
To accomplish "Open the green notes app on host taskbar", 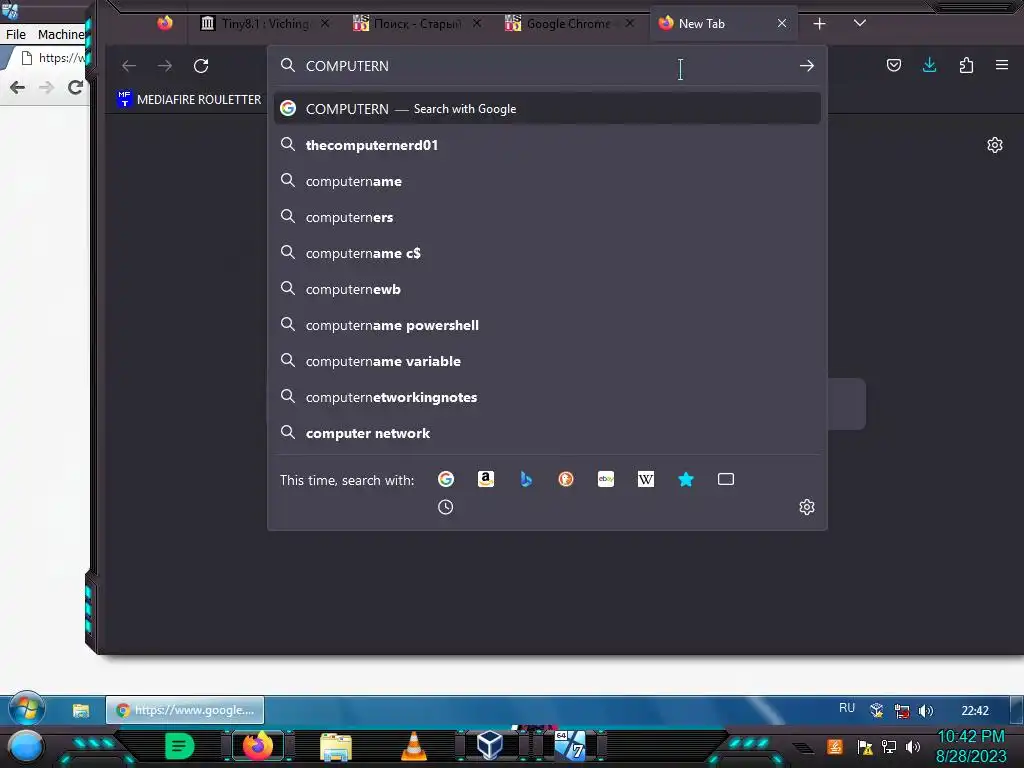I will 180,746.
